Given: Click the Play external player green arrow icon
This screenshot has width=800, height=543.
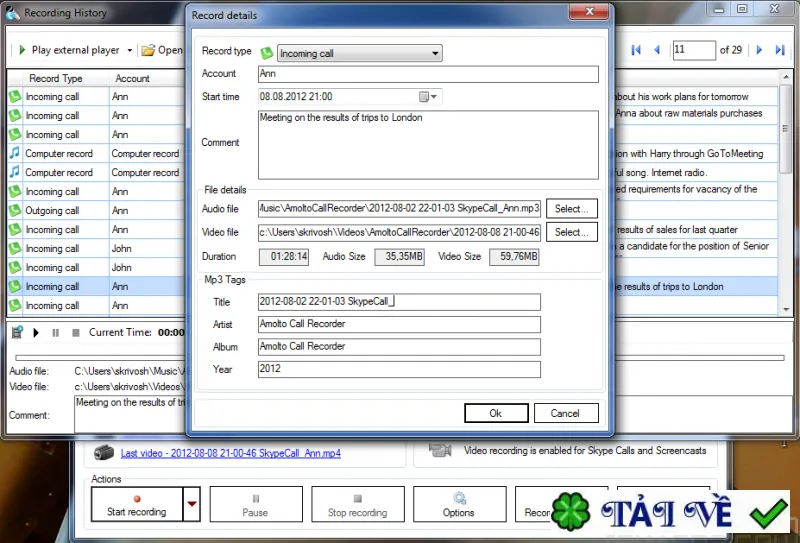Looking at the screenshot, I should [x=22, y=50].
